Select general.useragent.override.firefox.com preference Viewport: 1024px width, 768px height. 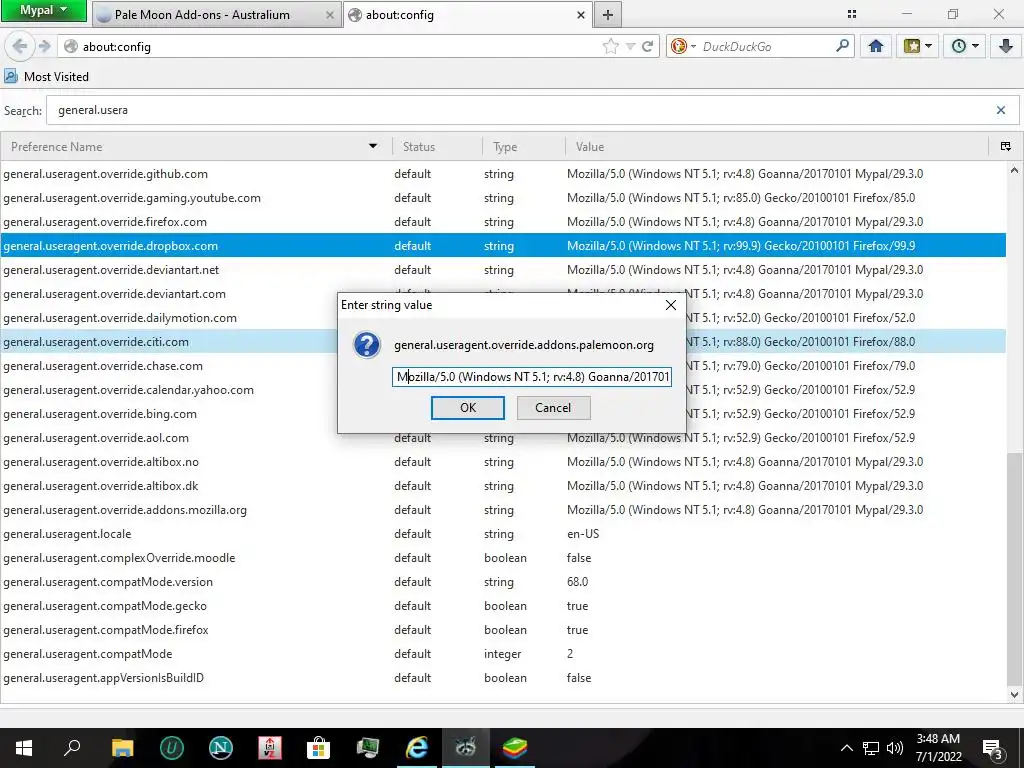(x=503, y=222)
